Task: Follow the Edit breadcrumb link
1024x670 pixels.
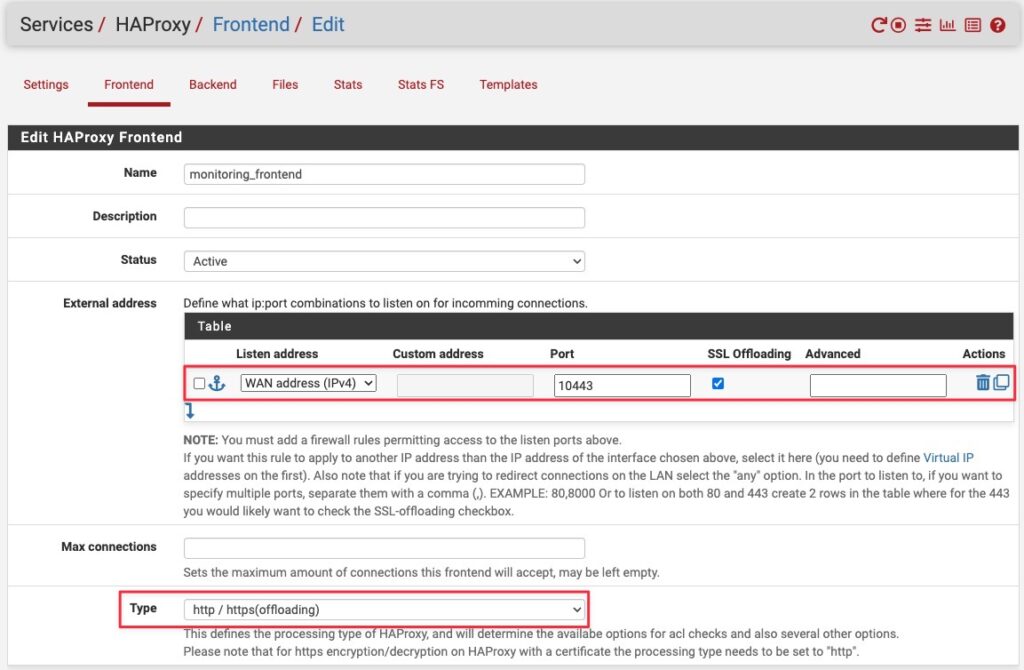Action: pyautogui.click(x=328, y=24)
